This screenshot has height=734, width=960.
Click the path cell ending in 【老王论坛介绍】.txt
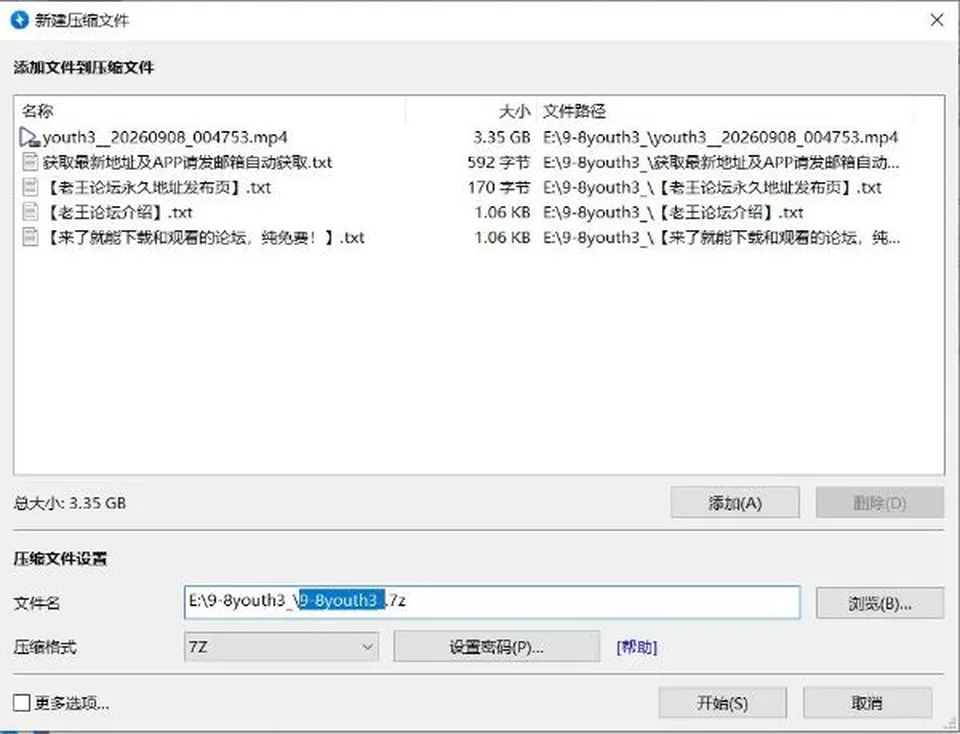tap(673, 212)
